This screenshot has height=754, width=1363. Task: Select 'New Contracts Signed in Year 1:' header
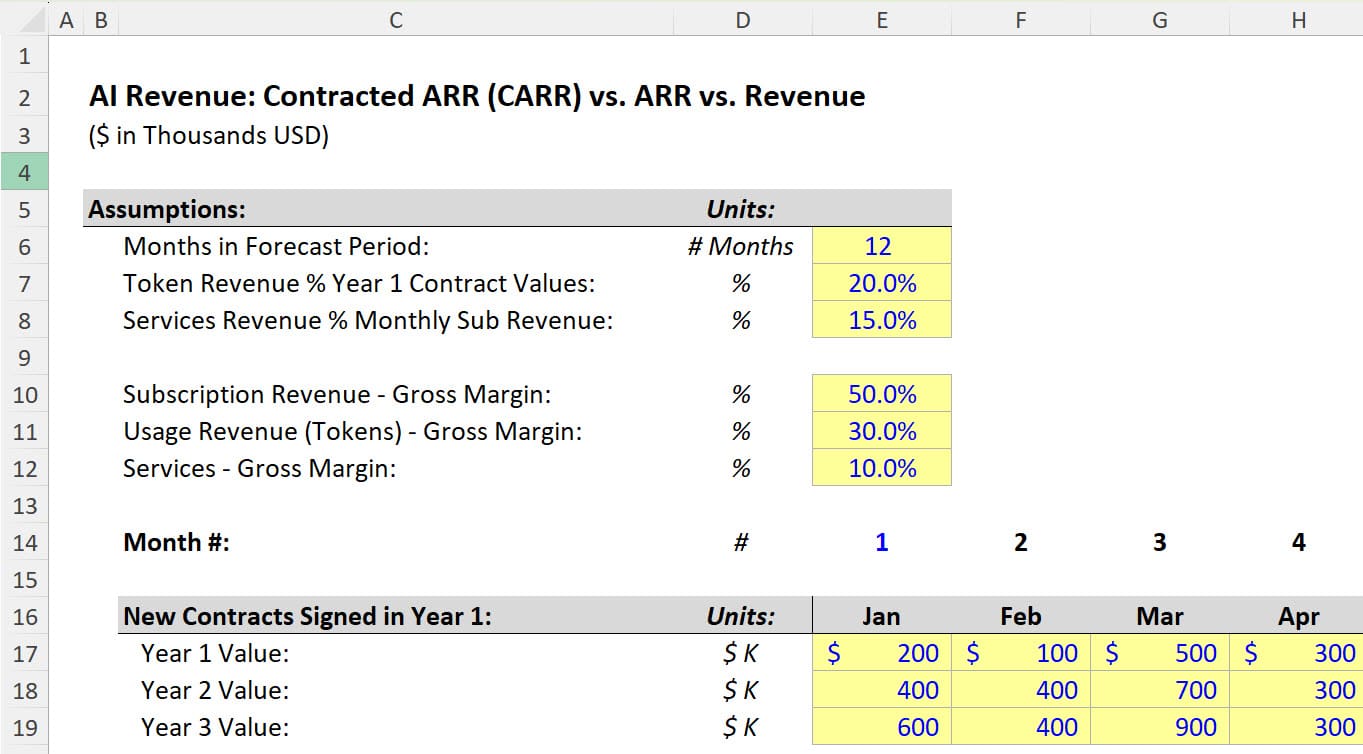308,616
